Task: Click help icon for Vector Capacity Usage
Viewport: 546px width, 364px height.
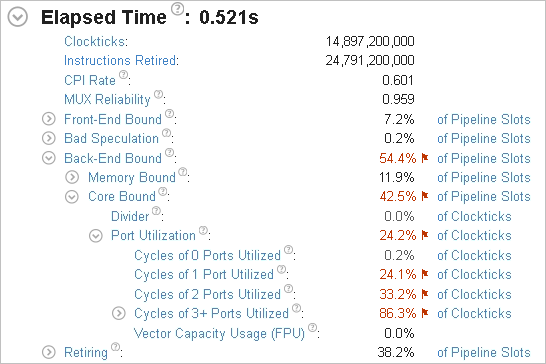Action: [x=313, y=327]
